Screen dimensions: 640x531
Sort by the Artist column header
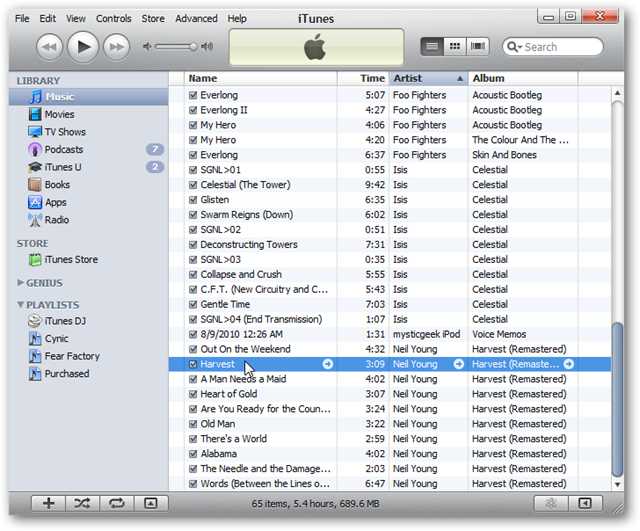pyautogui.click(x=429, y=78)
